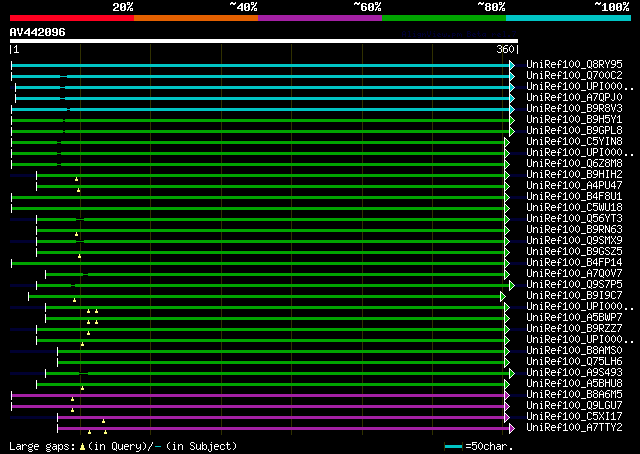Click the yellow gap marker under B8A6M5 row
640x454 pixels.
coord(72,400)
